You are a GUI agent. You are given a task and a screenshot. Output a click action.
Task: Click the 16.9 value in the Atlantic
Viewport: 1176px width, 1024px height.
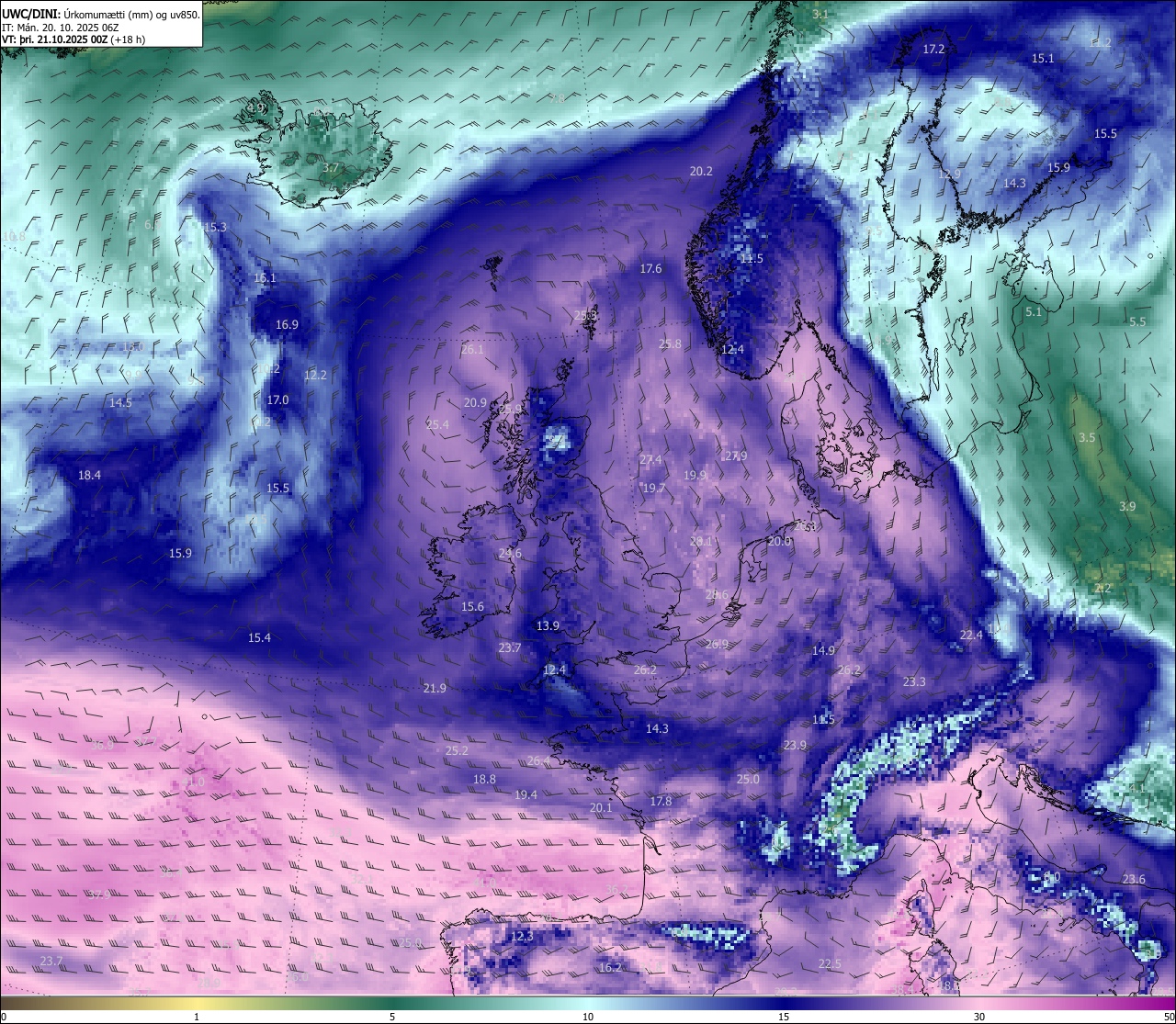pyautogui.click(x=287, y=324)
